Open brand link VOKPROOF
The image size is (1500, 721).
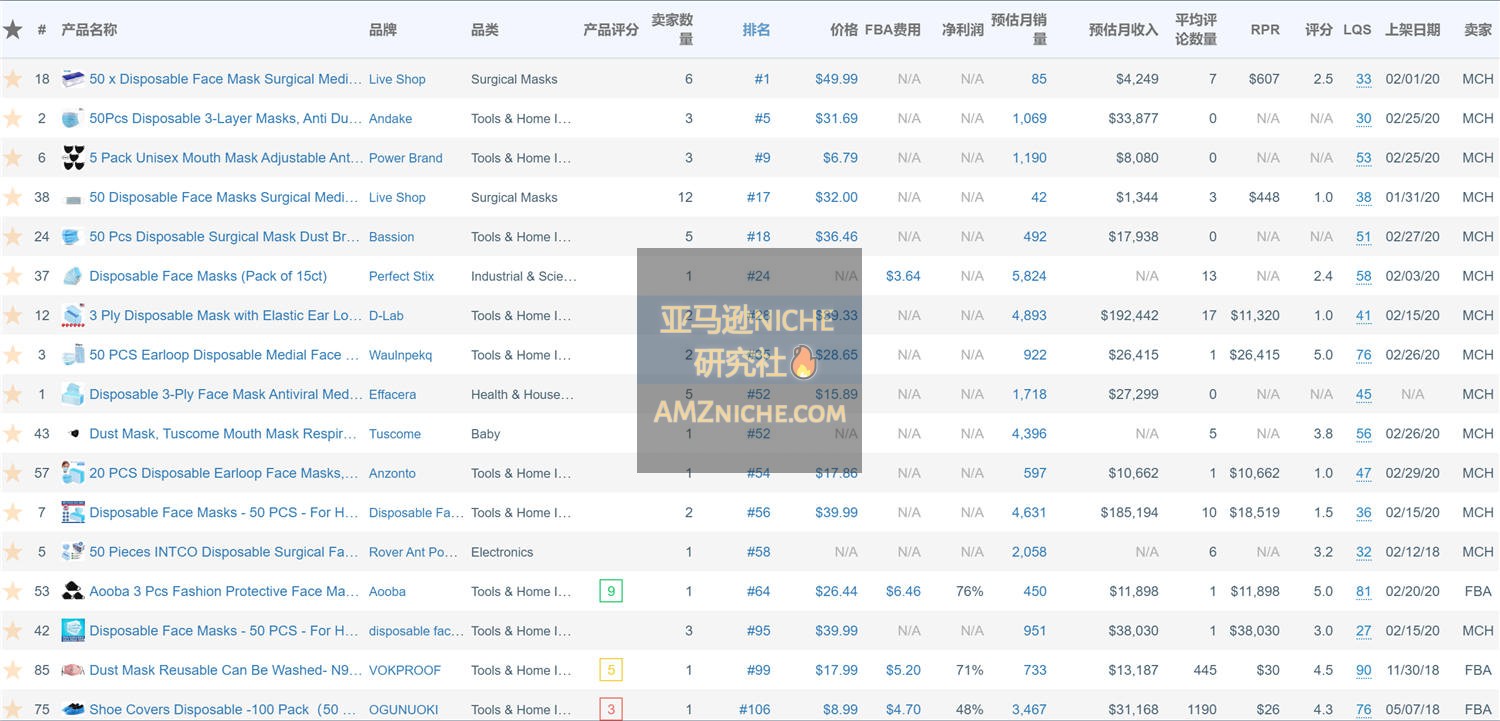[x=404, y=670]
